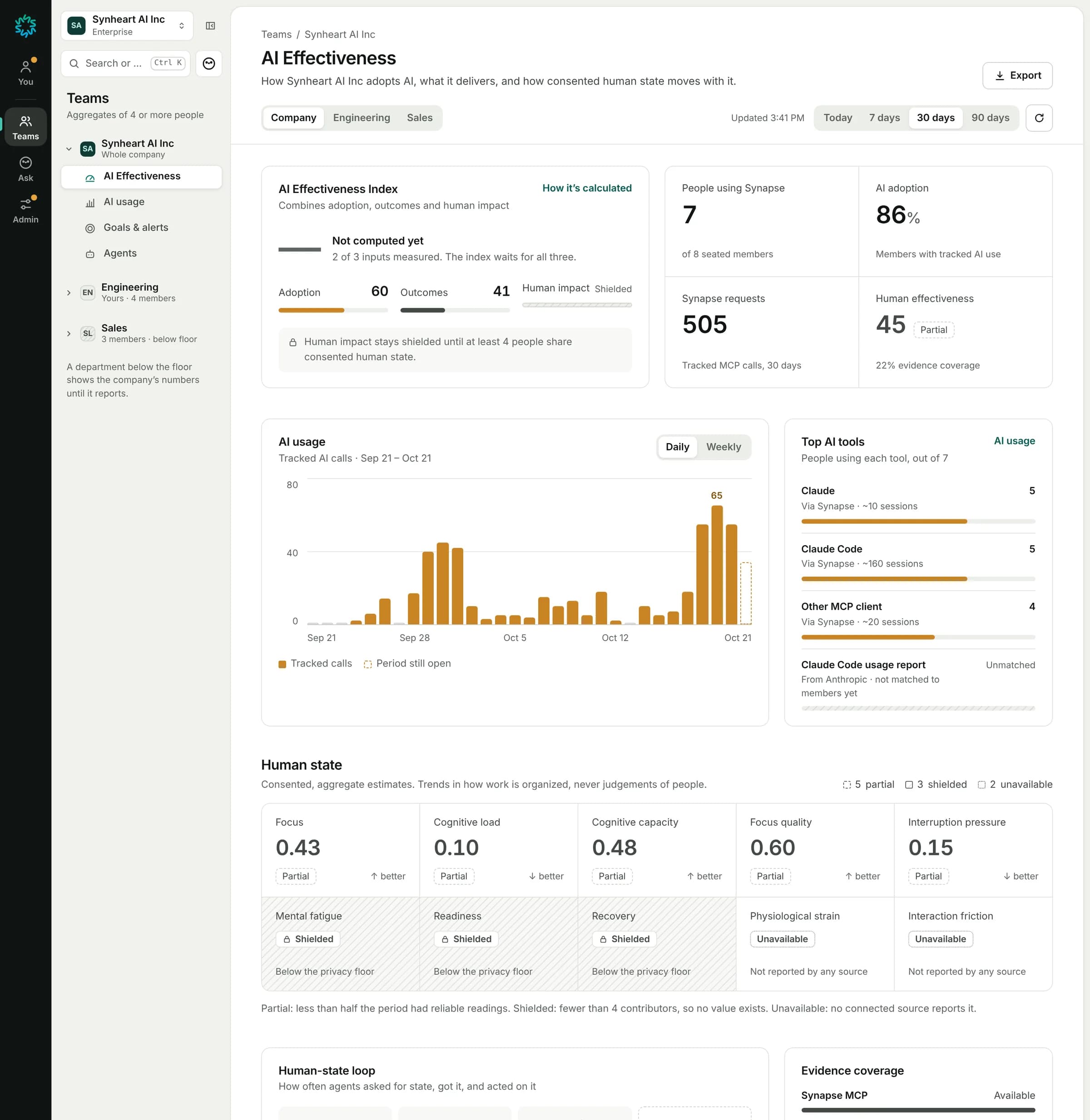Collapse the Synheart AI Inc tree chevron
This screenshot has height=1120, width=1090.
click(69, 149)
